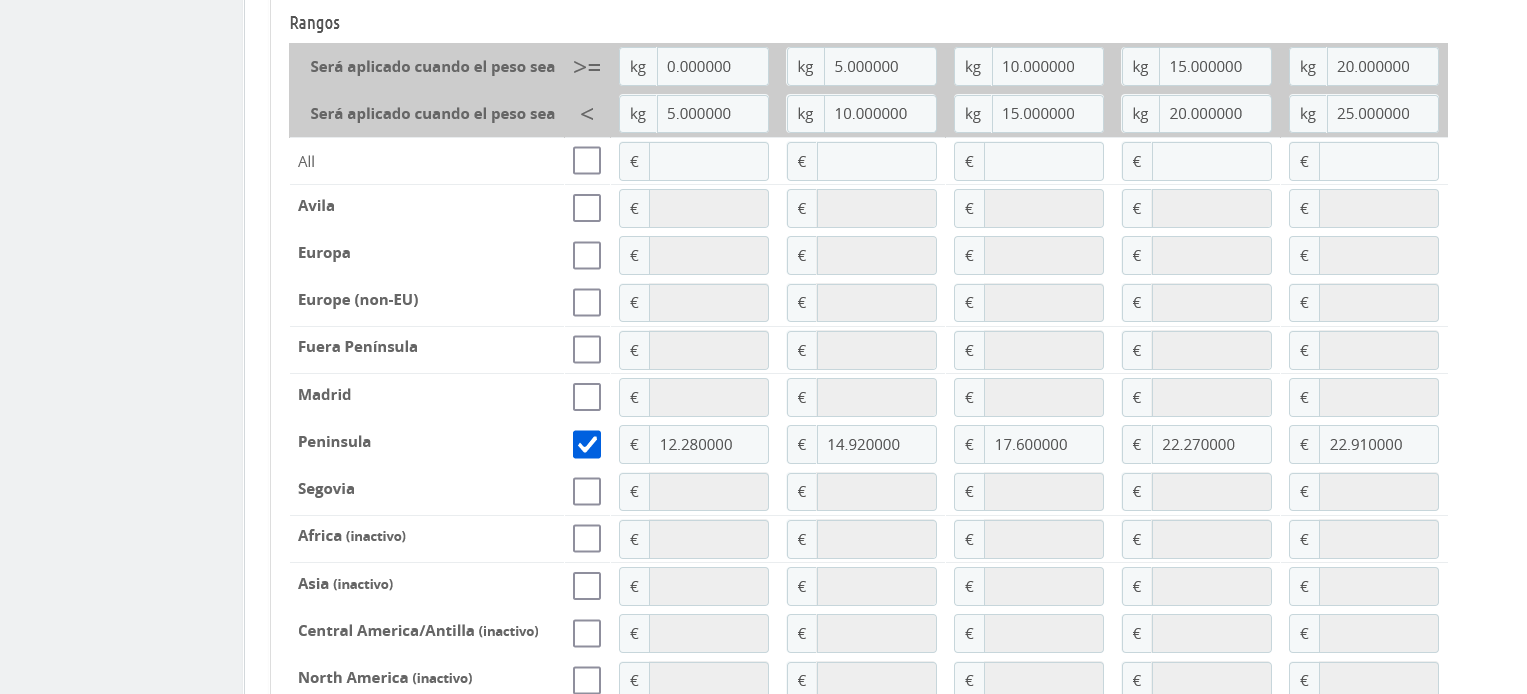Enable Europe (non-EU) zone checkbox
Screen dimensions: 1527x694
[587, 302]
